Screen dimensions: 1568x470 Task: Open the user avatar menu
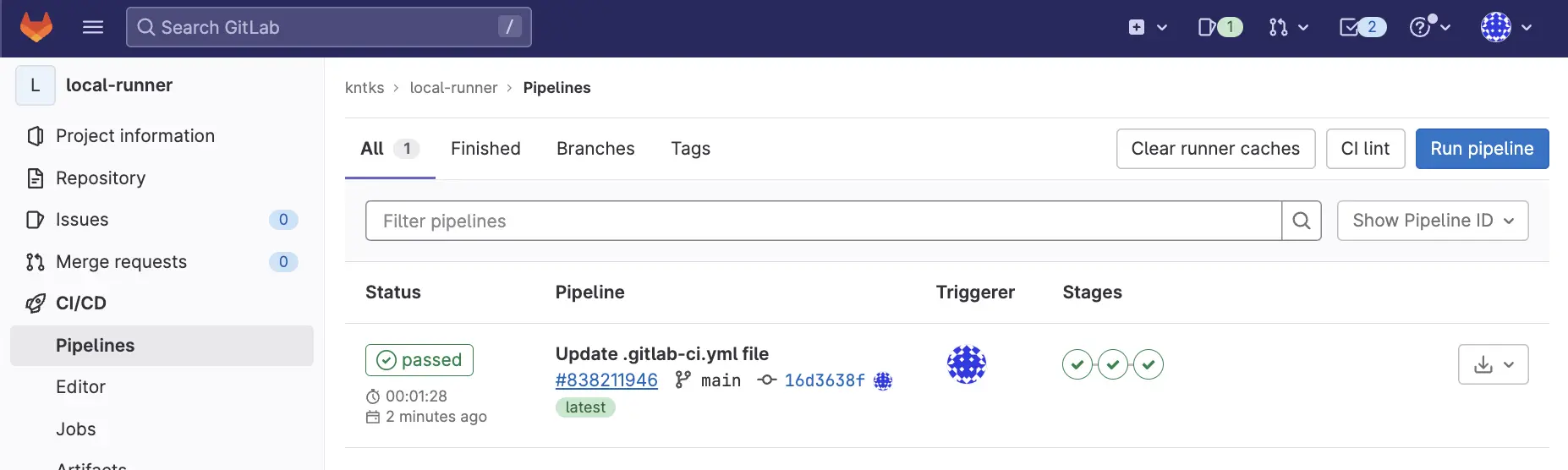(x=1505, y=27)
